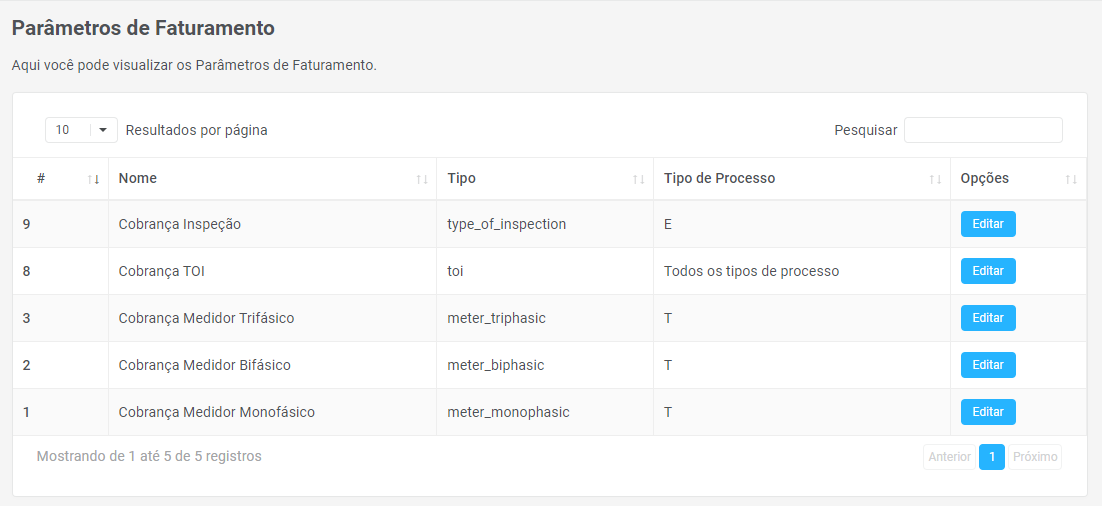Sort table by Nome header

[x=138, y=178]
